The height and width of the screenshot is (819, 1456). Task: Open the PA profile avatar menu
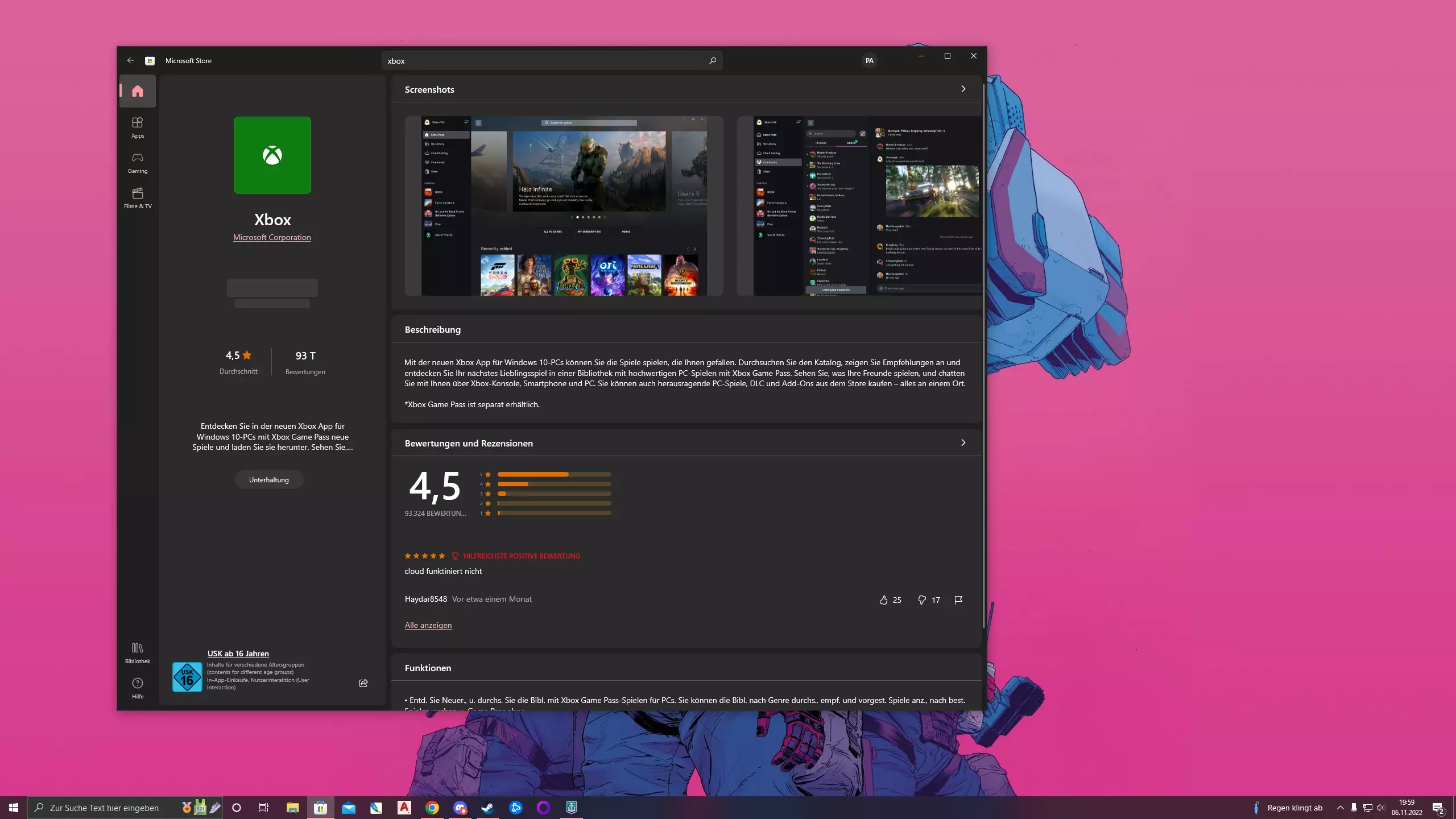click(x=869, y=61)
